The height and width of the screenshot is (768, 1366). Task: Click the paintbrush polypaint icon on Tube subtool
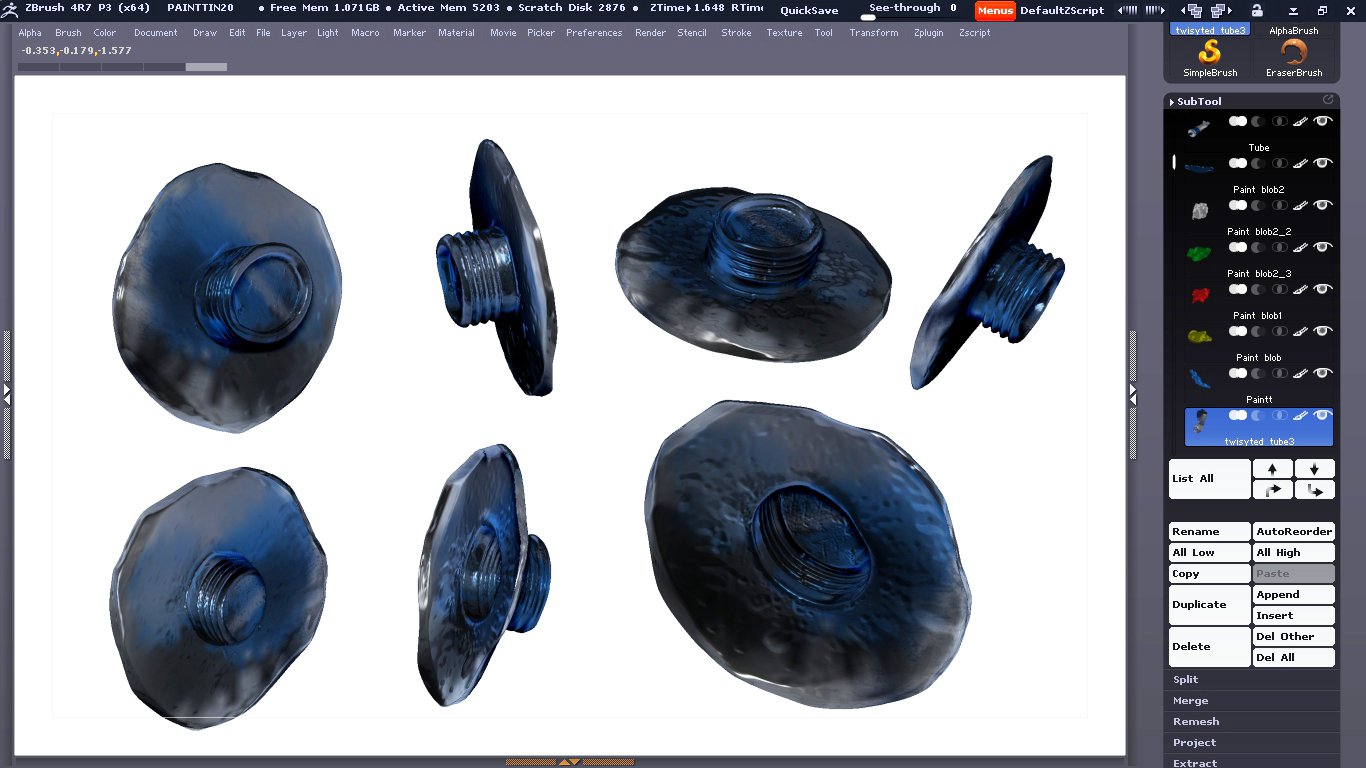click(x=1300, y=121)
